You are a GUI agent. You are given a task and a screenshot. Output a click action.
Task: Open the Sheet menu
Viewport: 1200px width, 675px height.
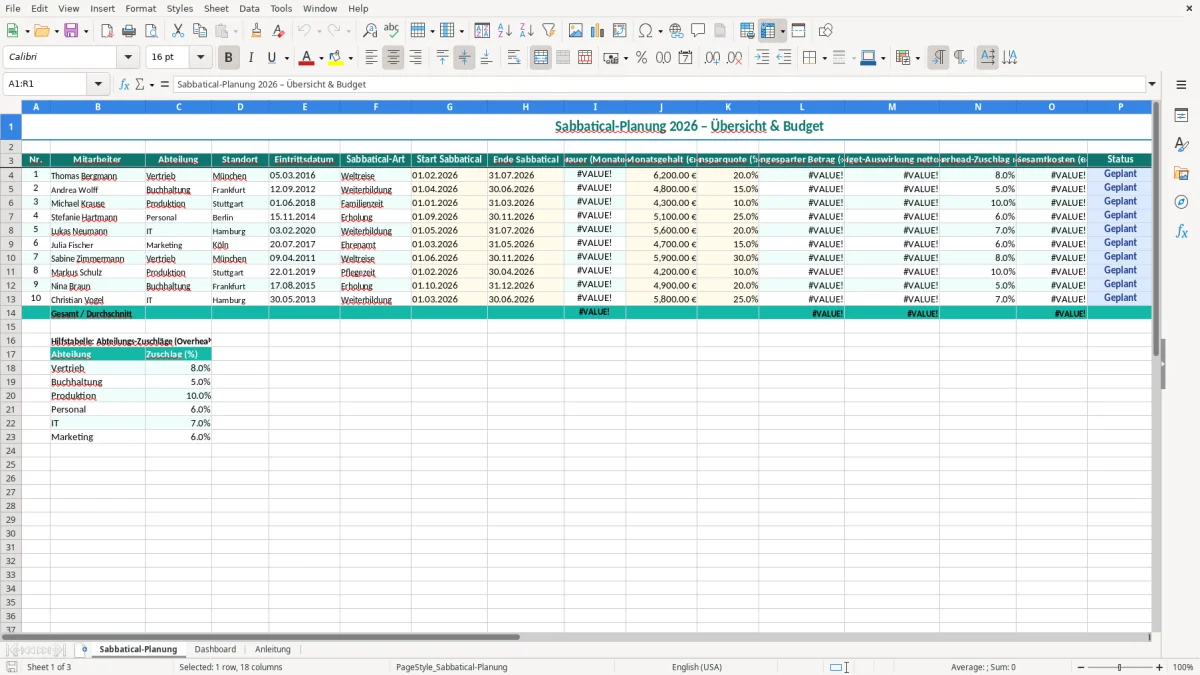[216, 8]
